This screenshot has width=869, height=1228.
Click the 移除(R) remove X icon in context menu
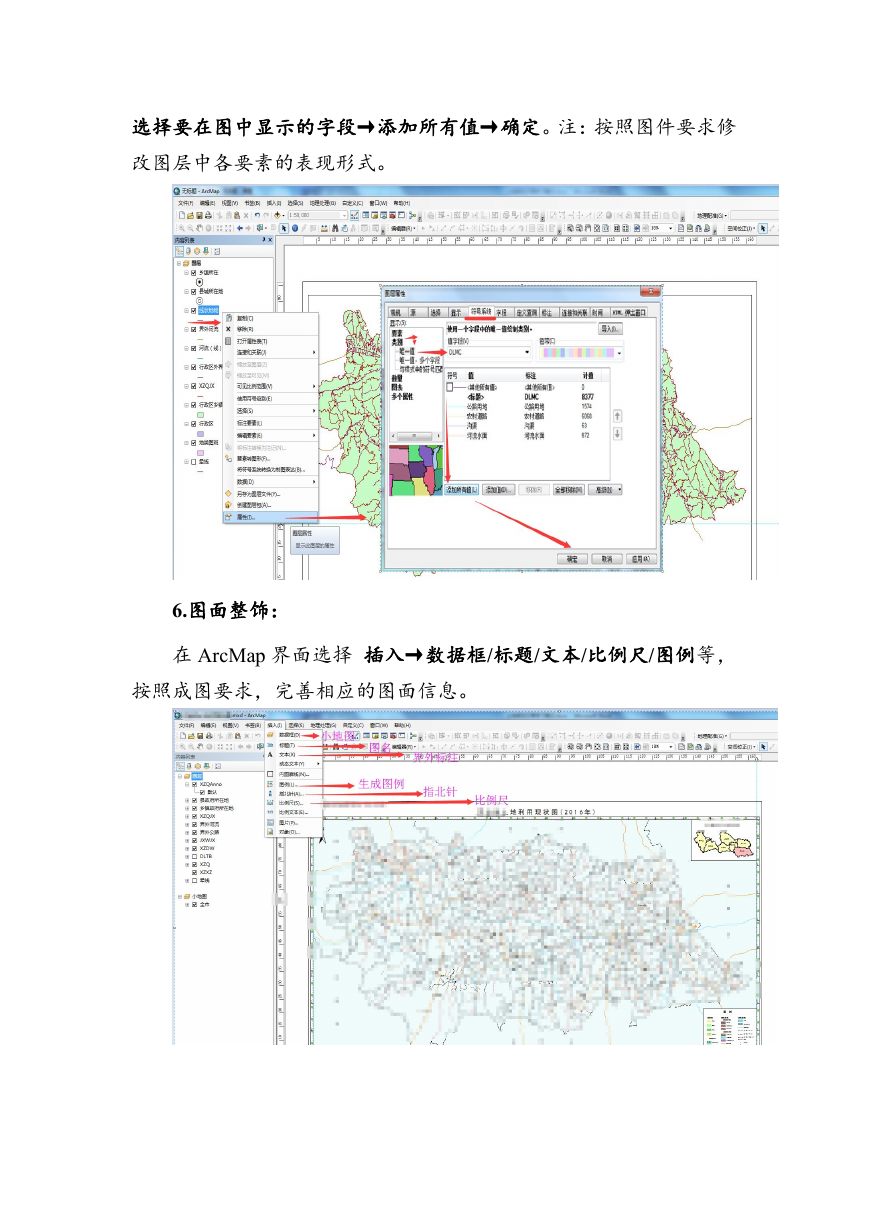click(x=228, y=329)
